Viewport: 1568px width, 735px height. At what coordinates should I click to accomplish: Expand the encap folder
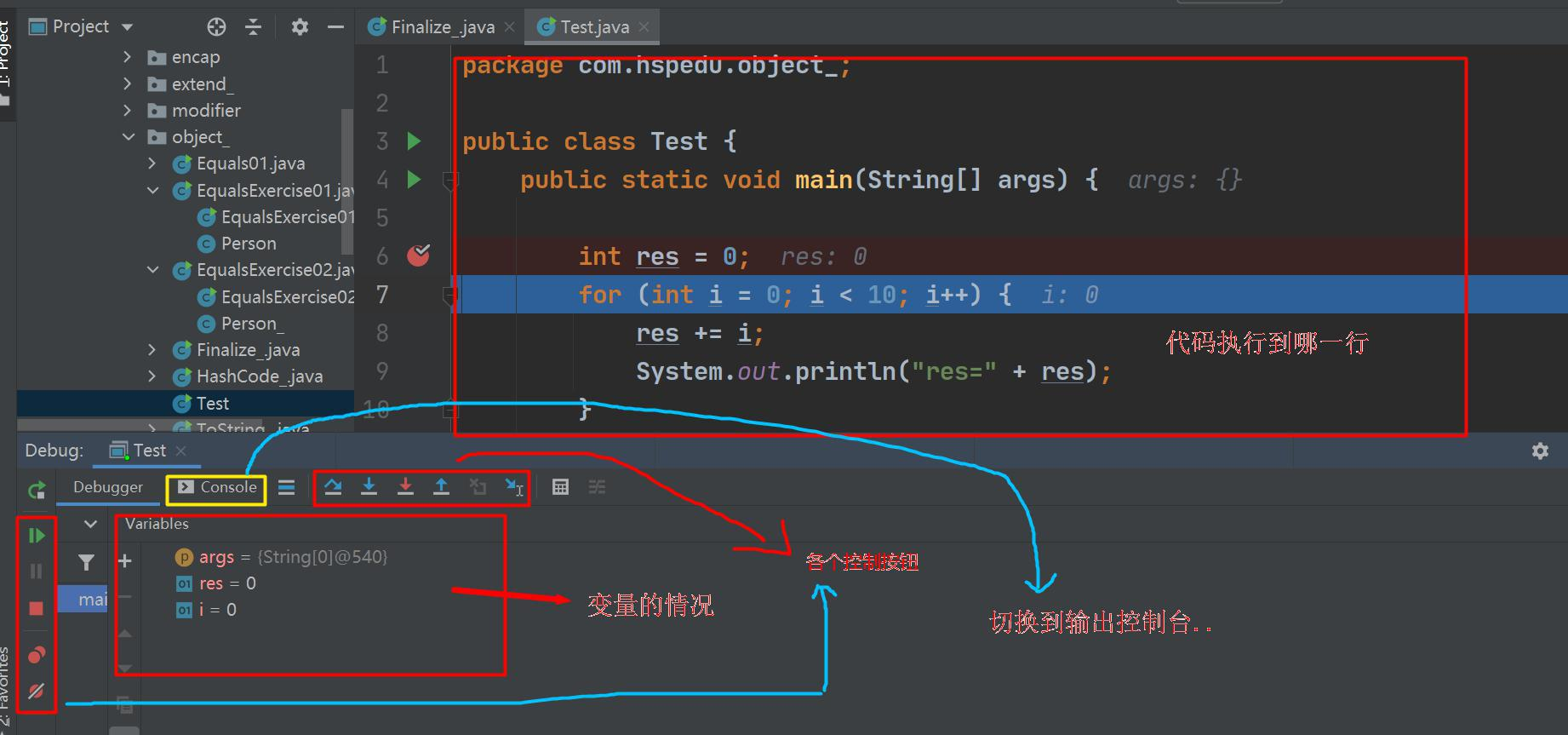(x=128, y=57)
